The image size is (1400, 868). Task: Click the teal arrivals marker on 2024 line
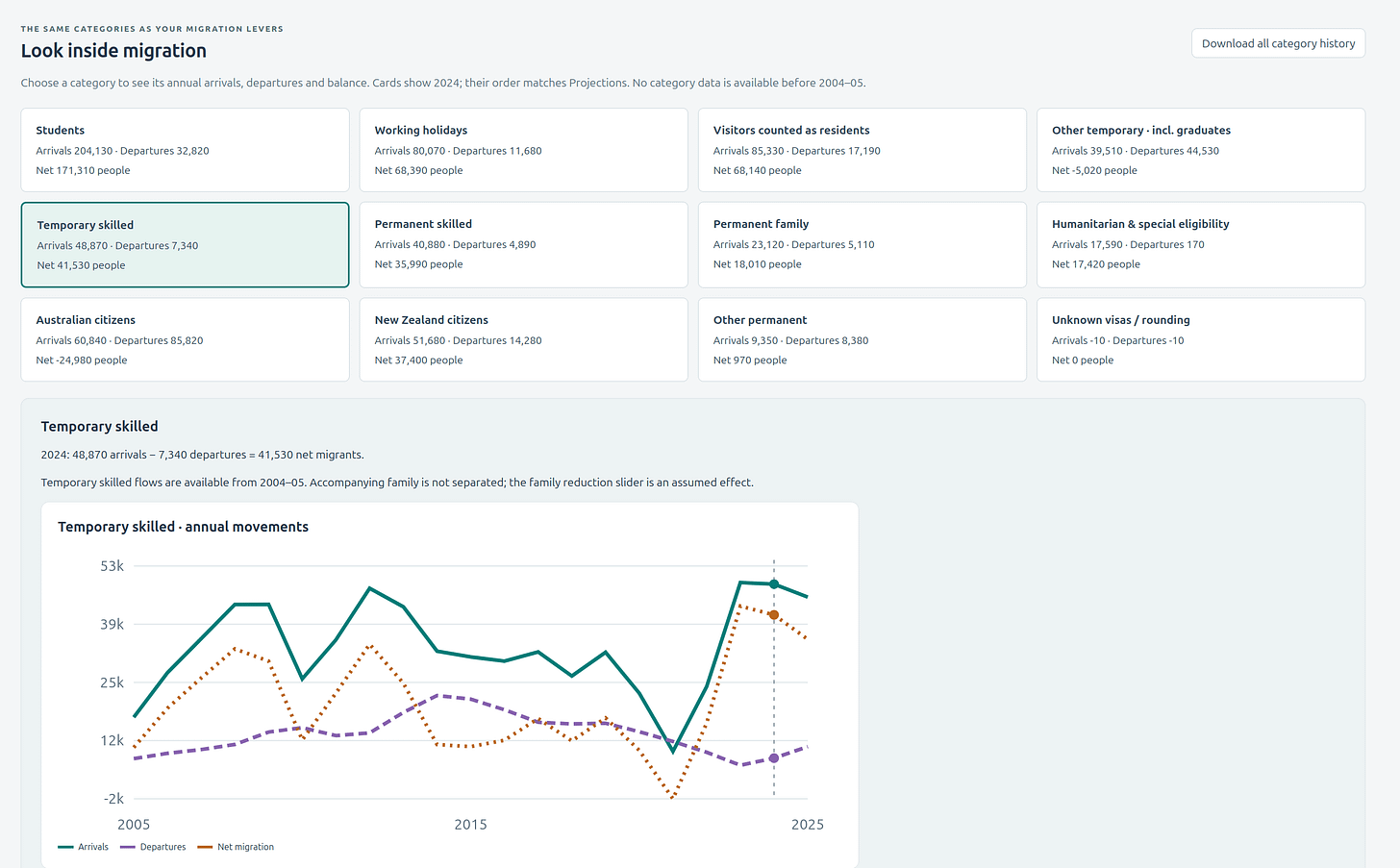click(774, 583)
